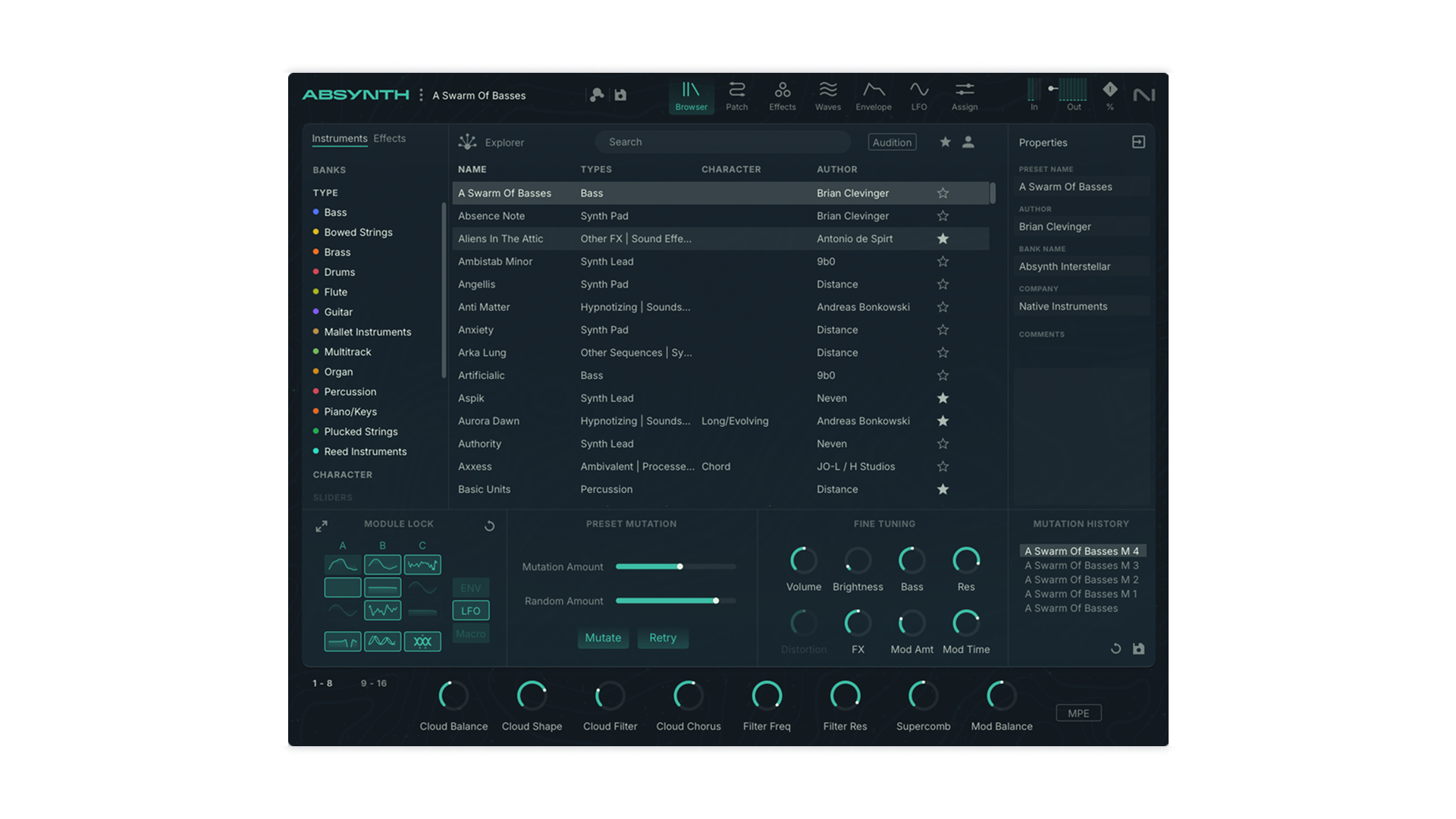Open the Envelope page
Image resolution: width=1456 pixels, height=819 pixels.
tap(873, 96)
